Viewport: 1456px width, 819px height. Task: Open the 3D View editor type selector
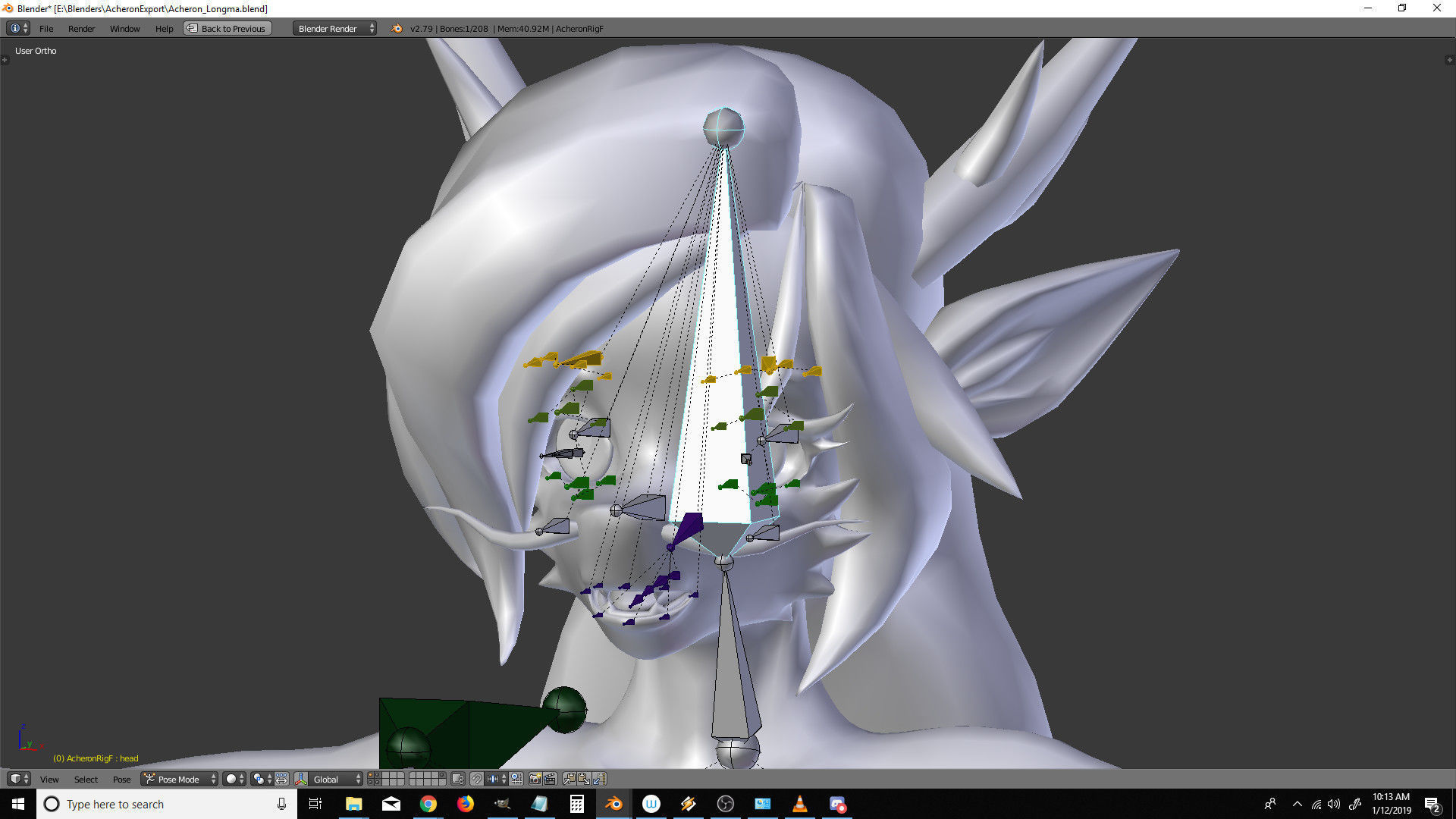[18, 779]
